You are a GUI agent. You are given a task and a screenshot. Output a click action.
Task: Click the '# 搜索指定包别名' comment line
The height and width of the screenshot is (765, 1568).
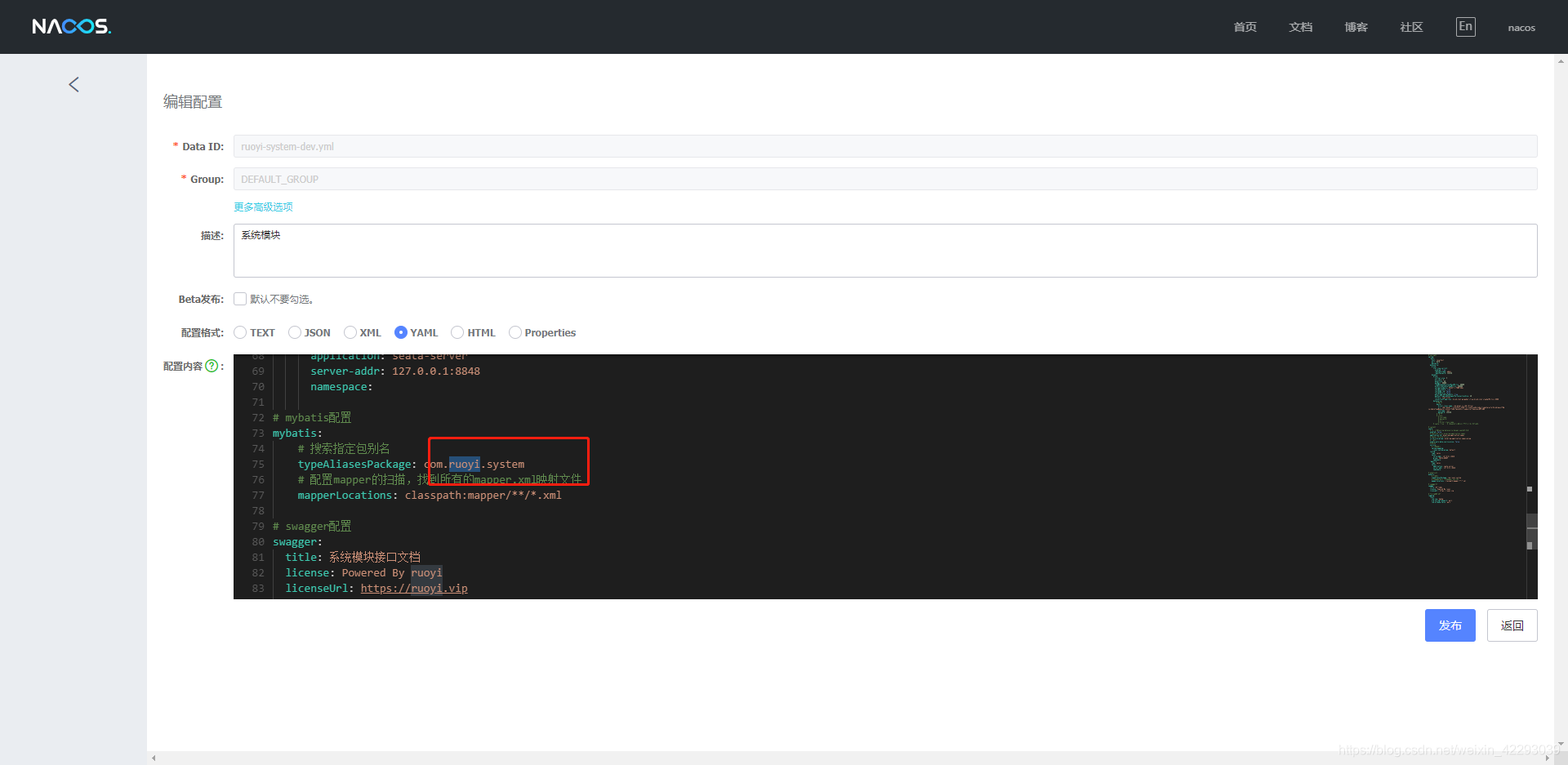(x=344, y=449)
